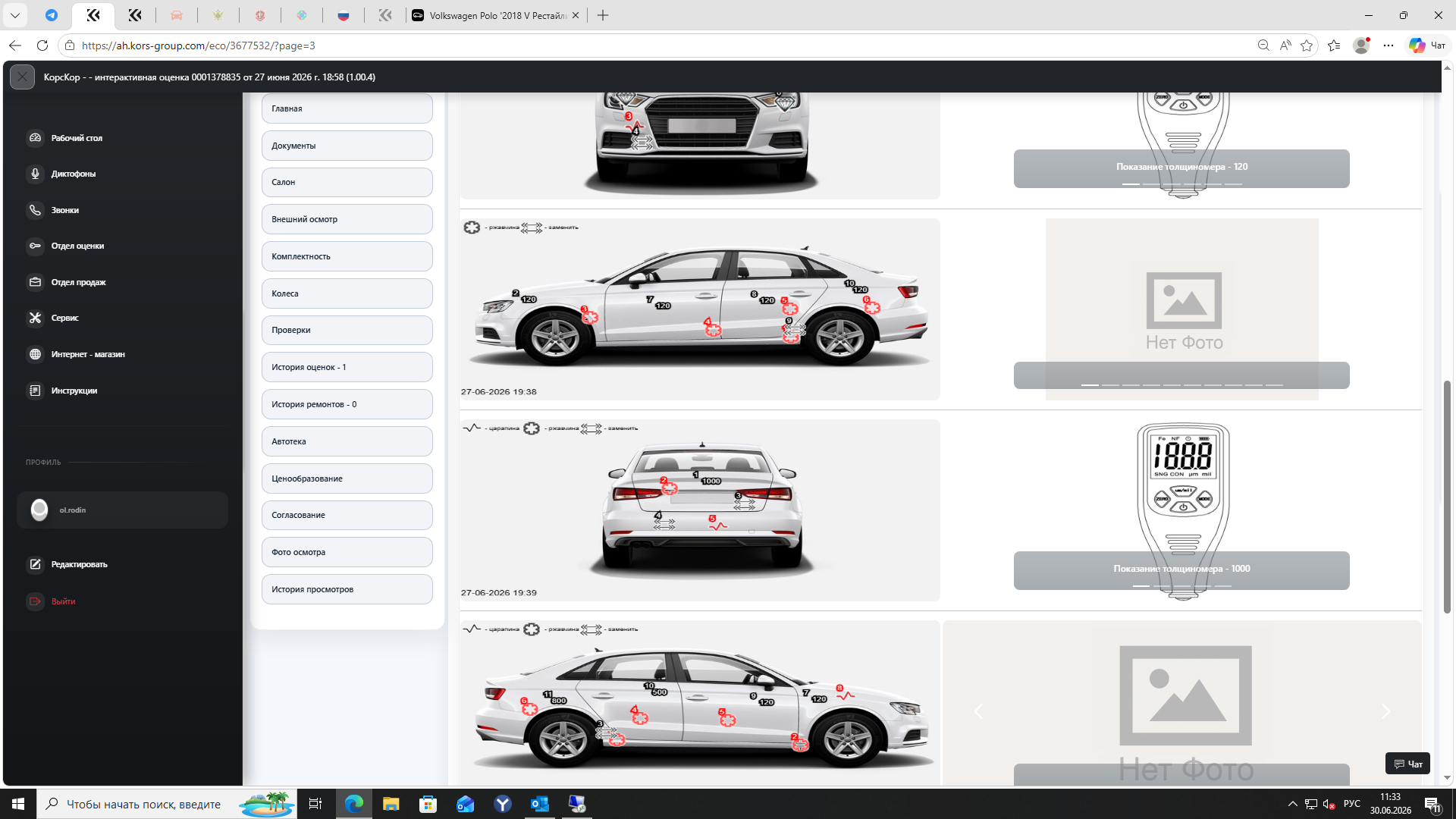Show next photo with right carousel arrow
The width and height of the screenshot is (1456, 819).
coord(1385,711)
